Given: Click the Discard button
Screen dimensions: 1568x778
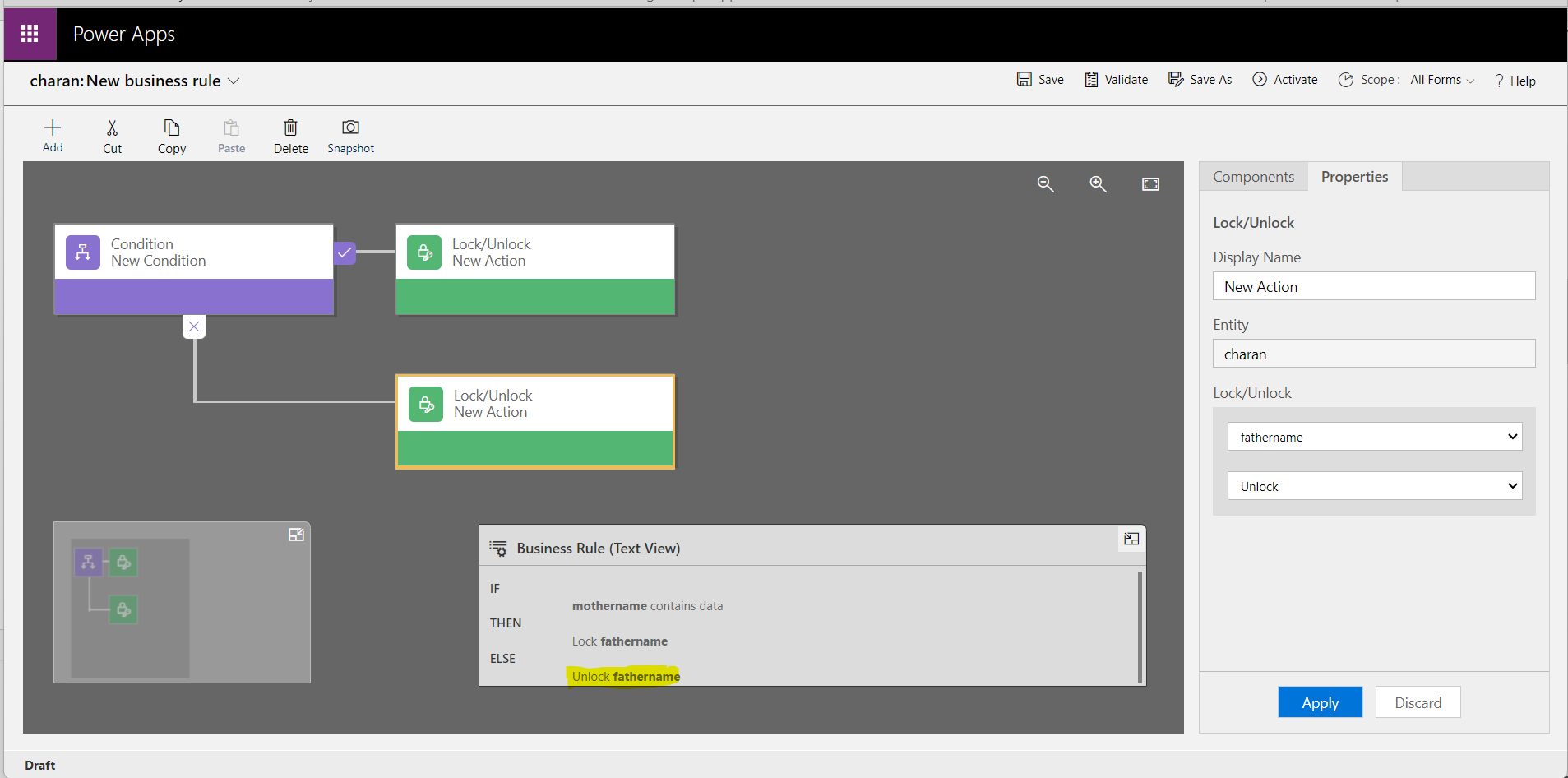Looking at the screenshot, I should tap(1418, 702).
